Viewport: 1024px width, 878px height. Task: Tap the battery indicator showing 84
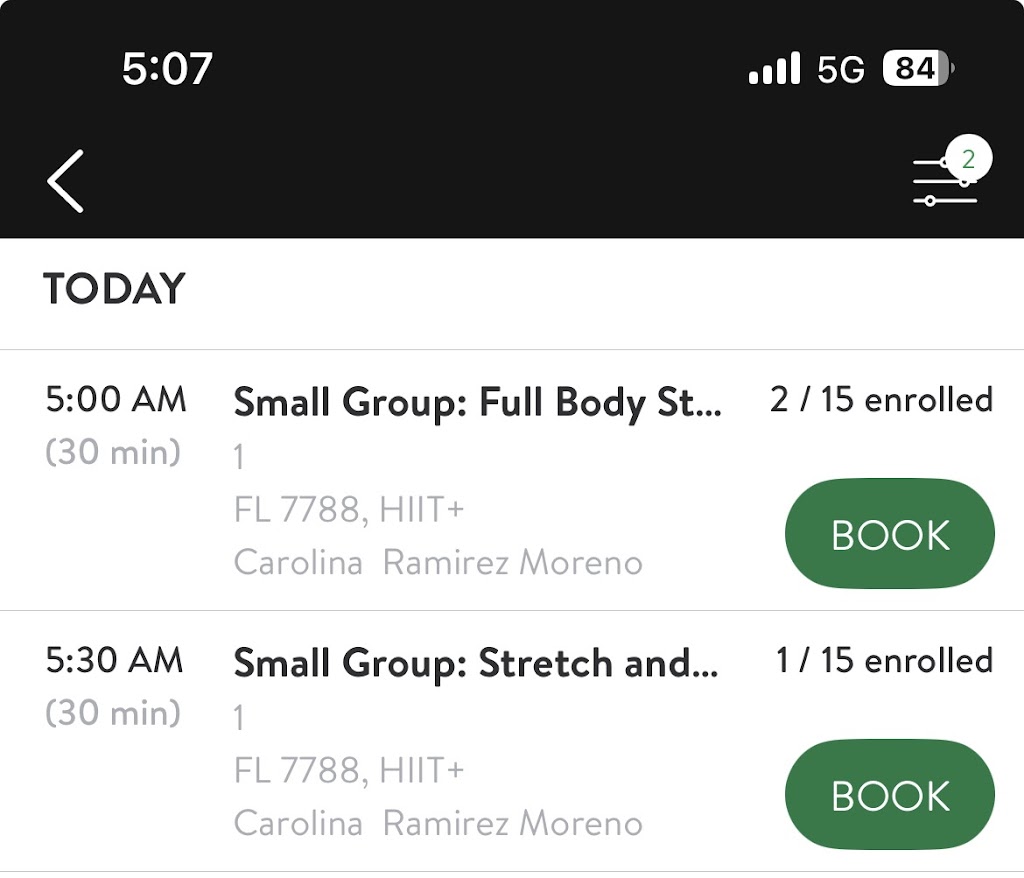918,69
